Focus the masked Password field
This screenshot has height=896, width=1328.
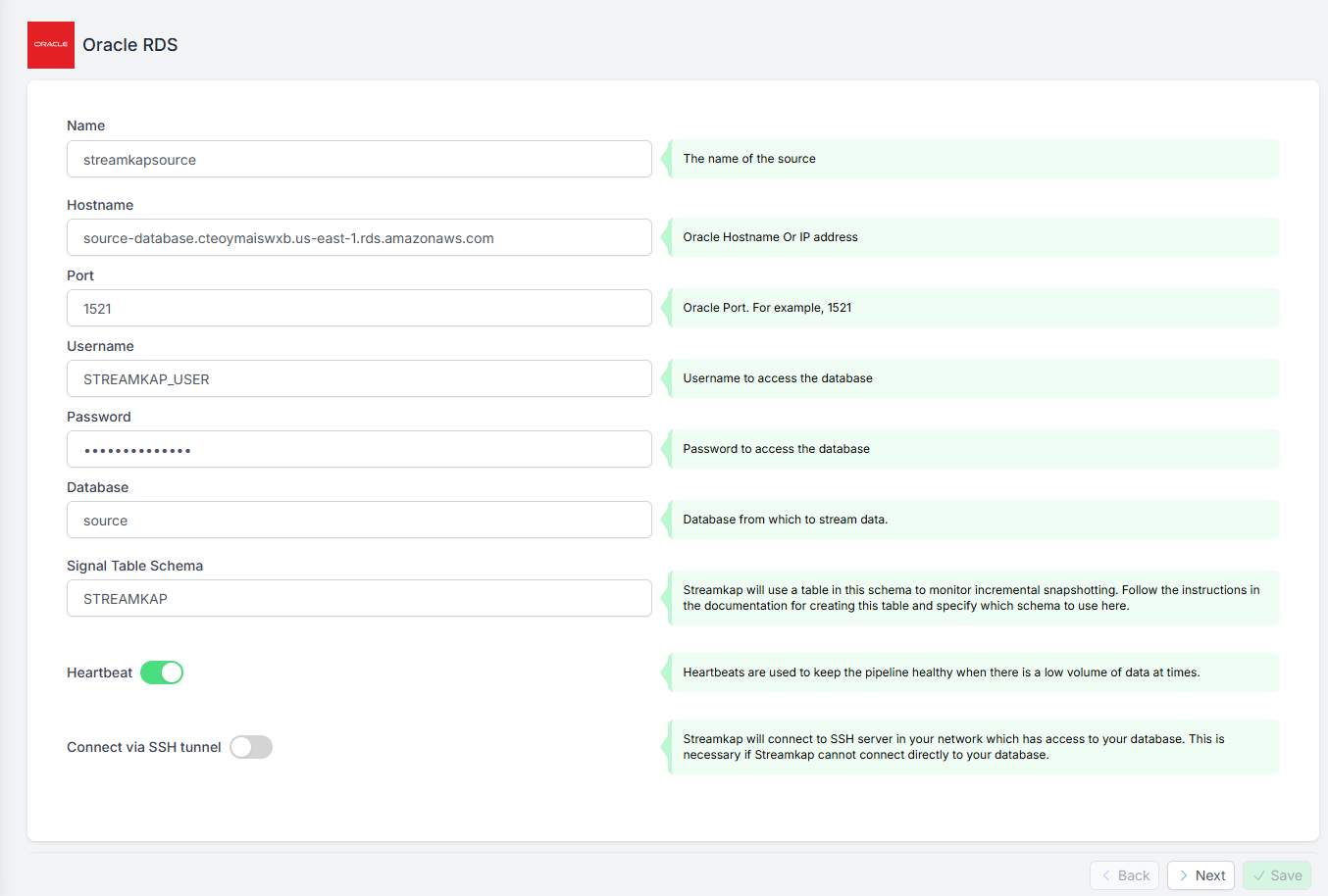359,449
